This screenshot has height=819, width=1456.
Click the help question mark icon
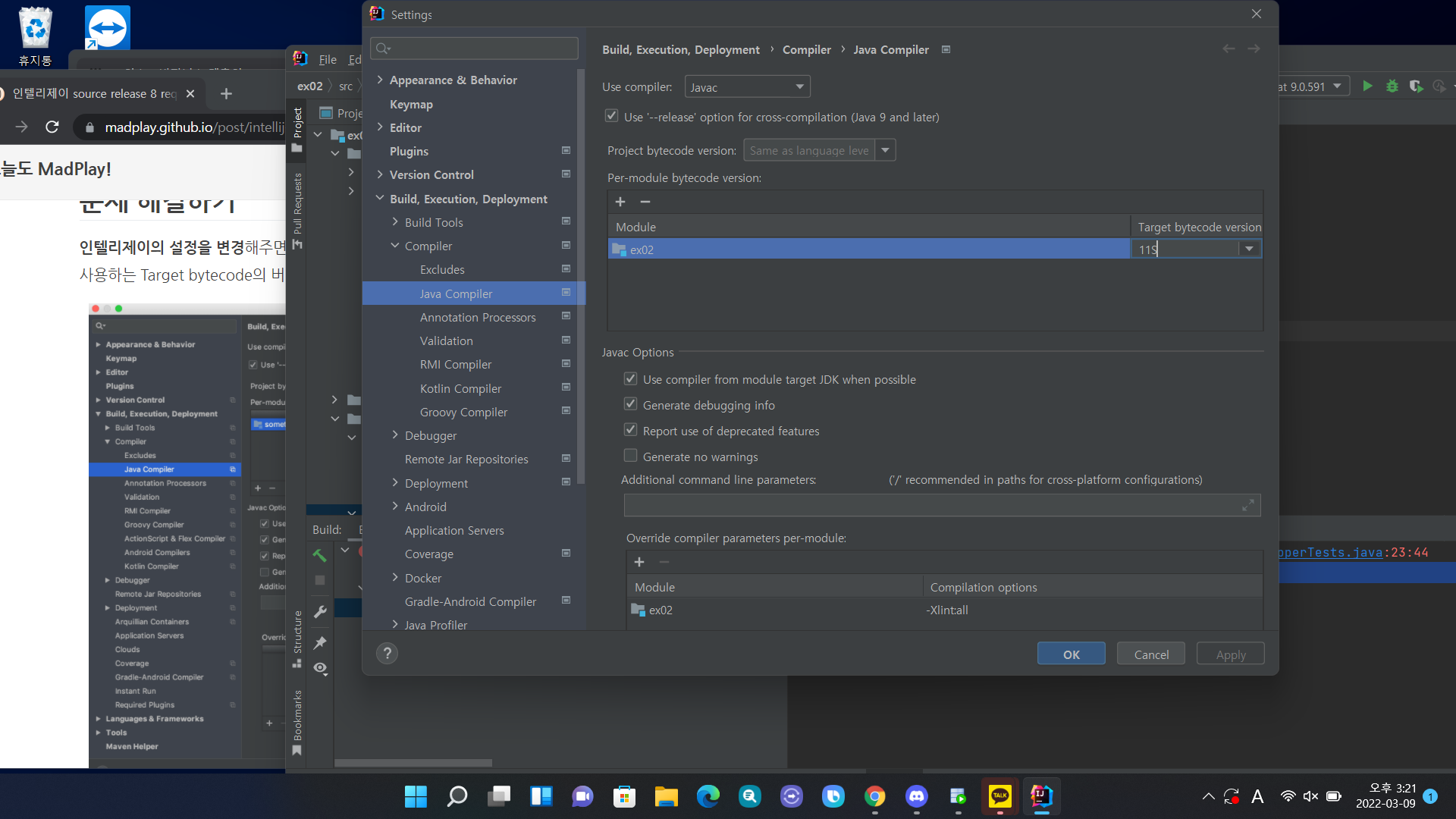coord(387,654)
